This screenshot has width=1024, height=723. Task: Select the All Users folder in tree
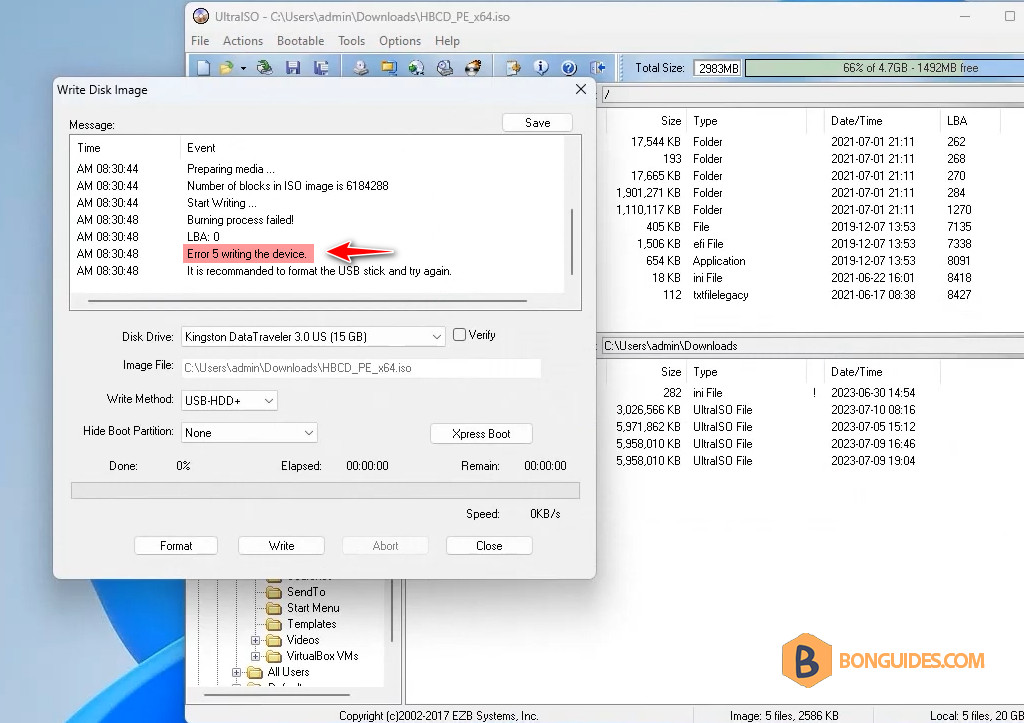tap(288, 672)
